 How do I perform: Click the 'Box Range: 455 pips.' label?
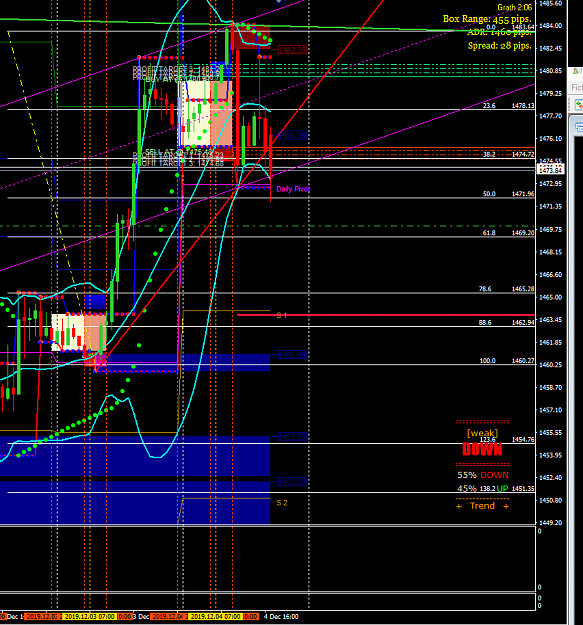[x=487, y=19]
